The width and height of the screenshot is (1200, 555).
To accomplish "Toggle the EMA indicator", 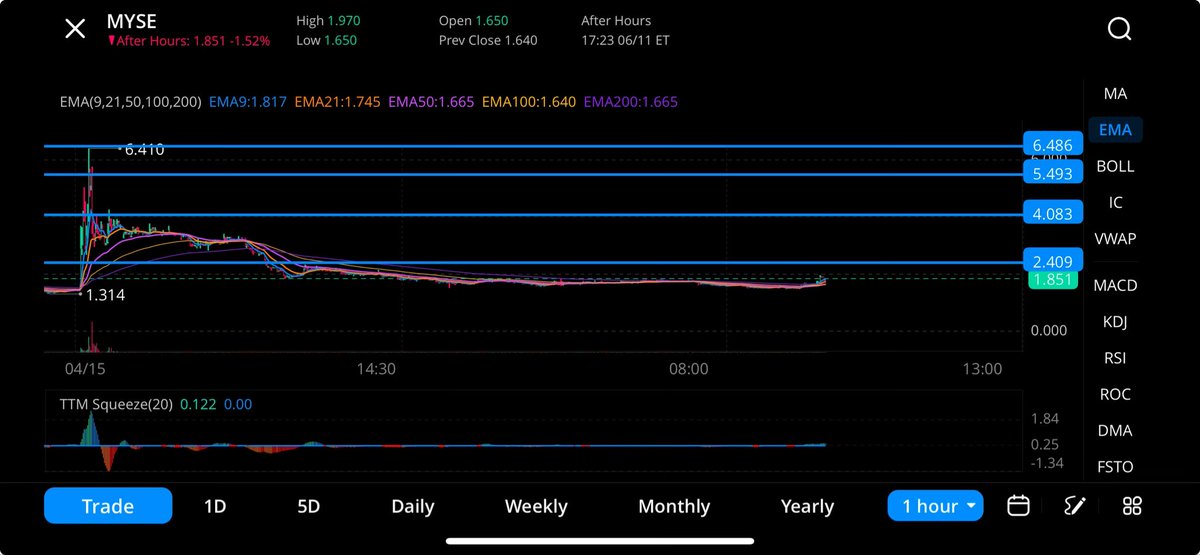I will [1115, 130].
